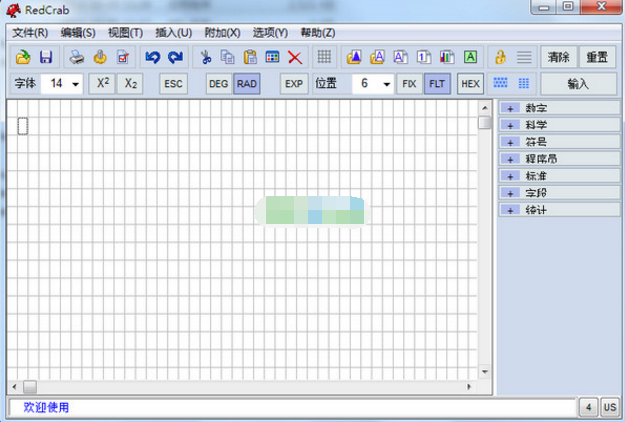The height and width of the screenshot is (422, 625).
Task: Click the green framed A icon
Action: click(x=470, y=57)
